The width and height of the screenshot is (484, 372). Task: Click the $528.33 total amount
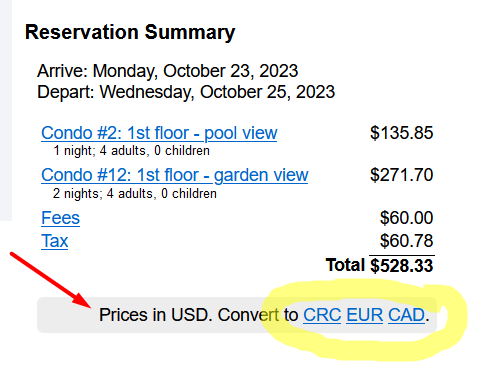[x=402, y=266]
